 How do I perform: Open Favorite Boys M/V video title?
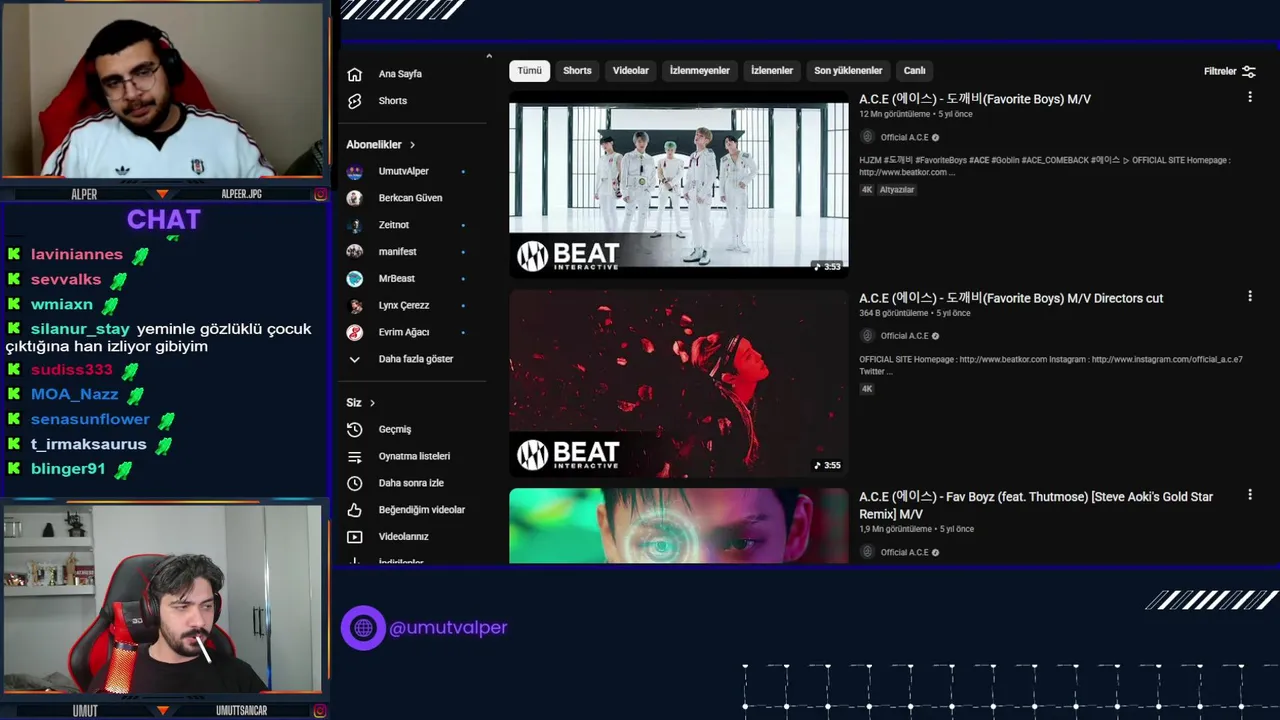(x=975, y=99)
